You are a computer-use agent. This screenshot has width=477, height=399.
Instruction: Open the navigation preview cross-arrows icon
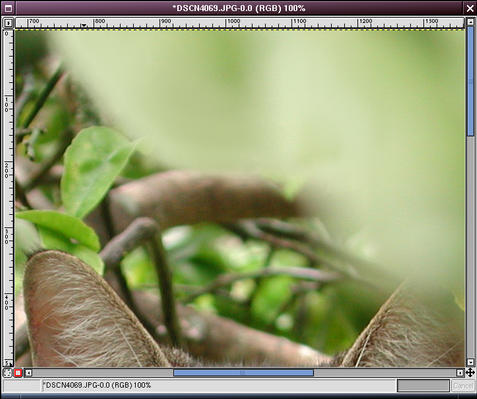[x=470, y=372]
